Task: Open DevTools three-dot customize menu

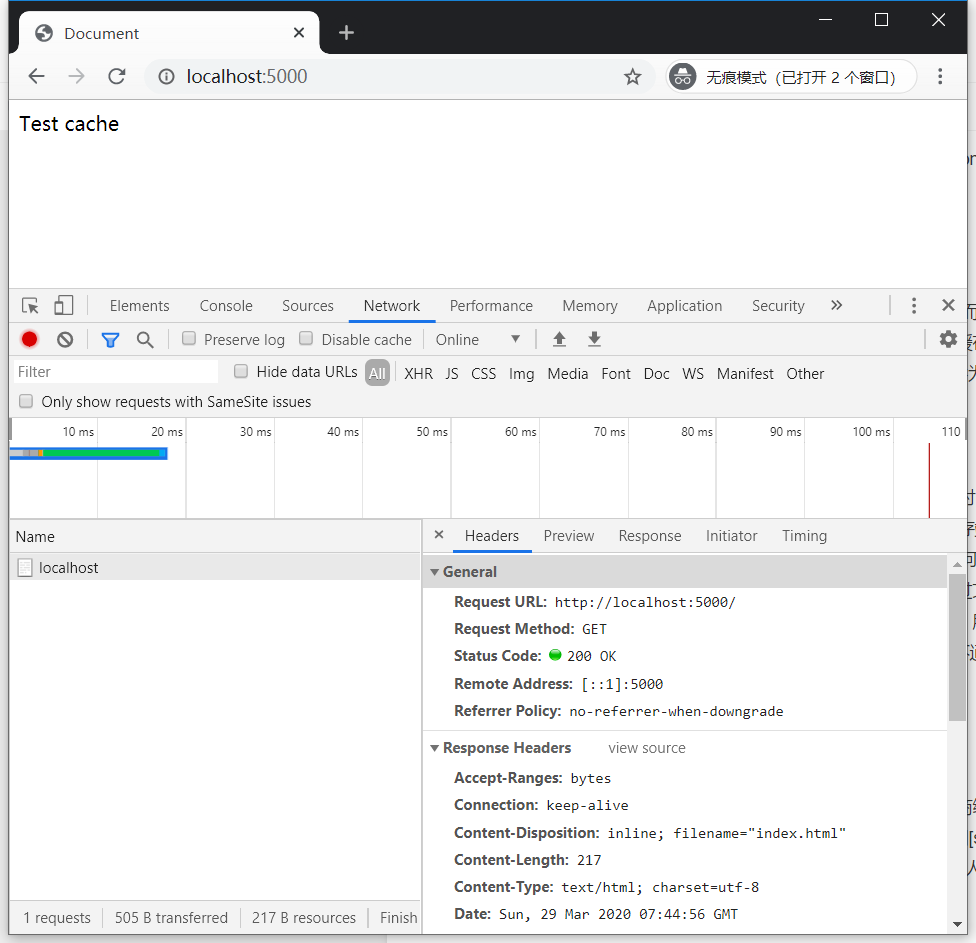Action: tap(914, 306)
